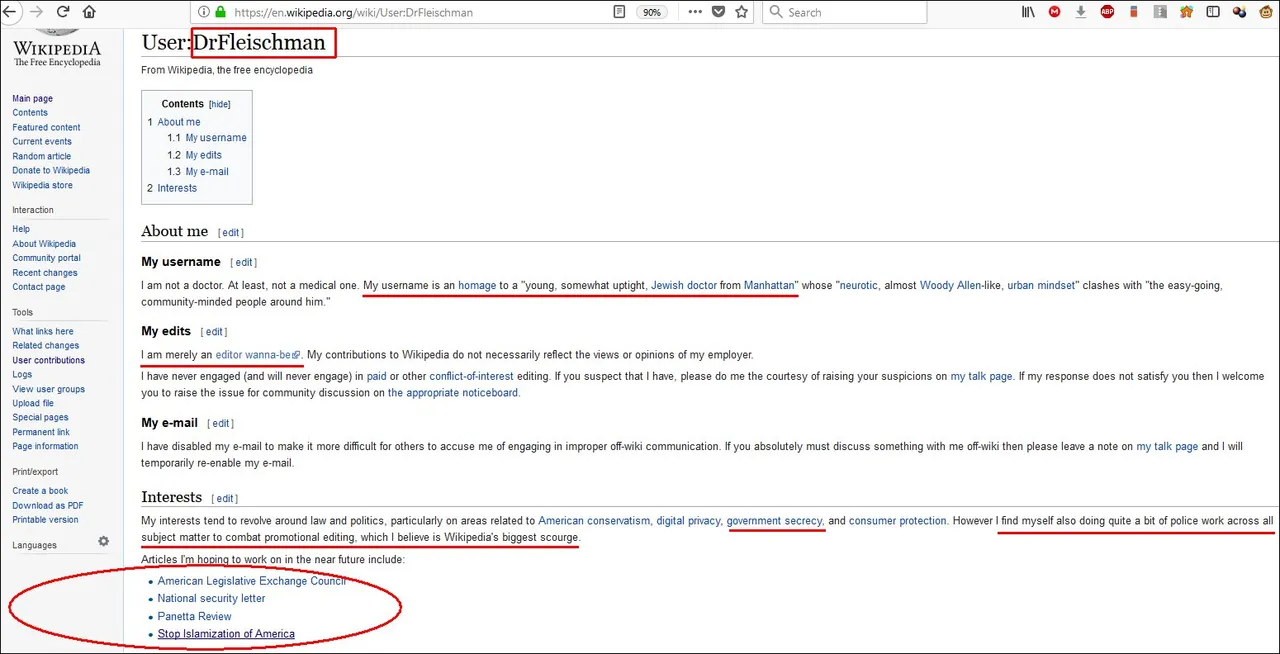Open the Adblock Plus ABP icon
The image size is (1280, 654).
tap(1107, 12)
